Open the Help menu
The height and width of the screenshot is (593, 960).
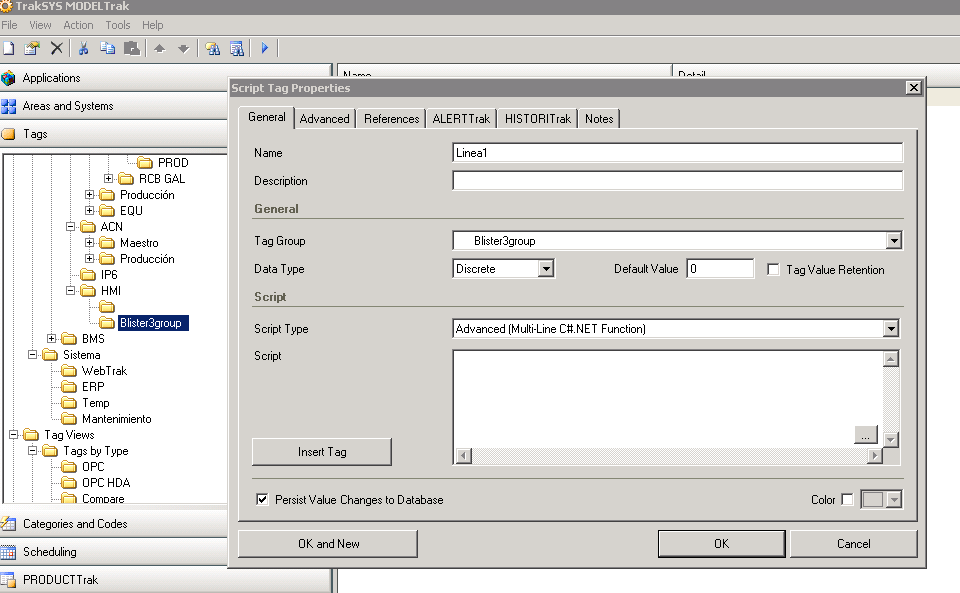(152, 25)
